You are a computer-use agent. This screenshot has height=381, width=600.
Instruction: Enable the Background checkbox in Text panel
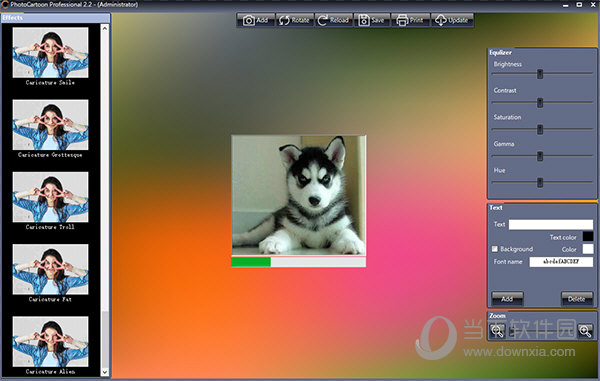(495, 249)
